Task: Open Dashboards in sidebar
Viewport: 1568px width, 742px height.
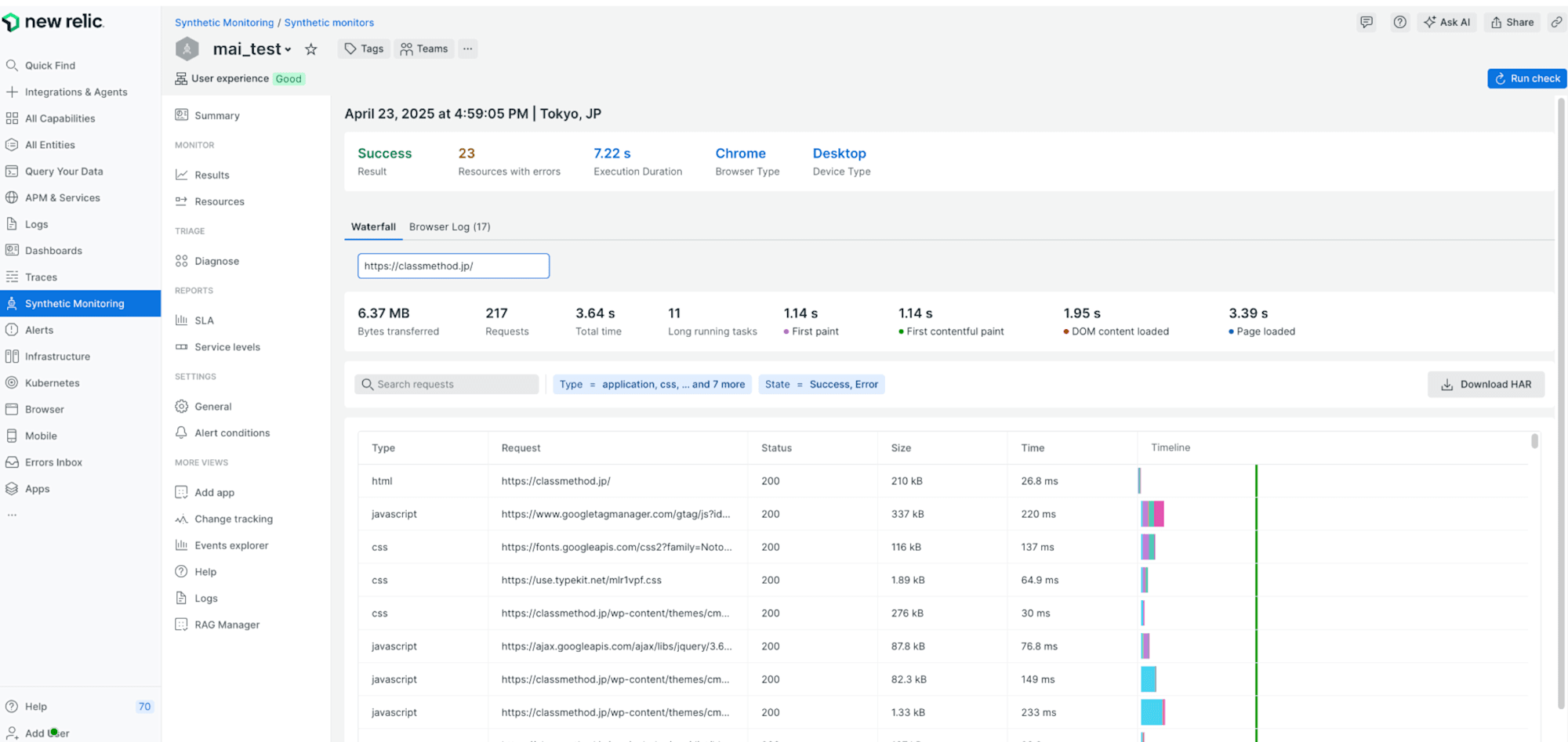Action: (x=53, y=251)
